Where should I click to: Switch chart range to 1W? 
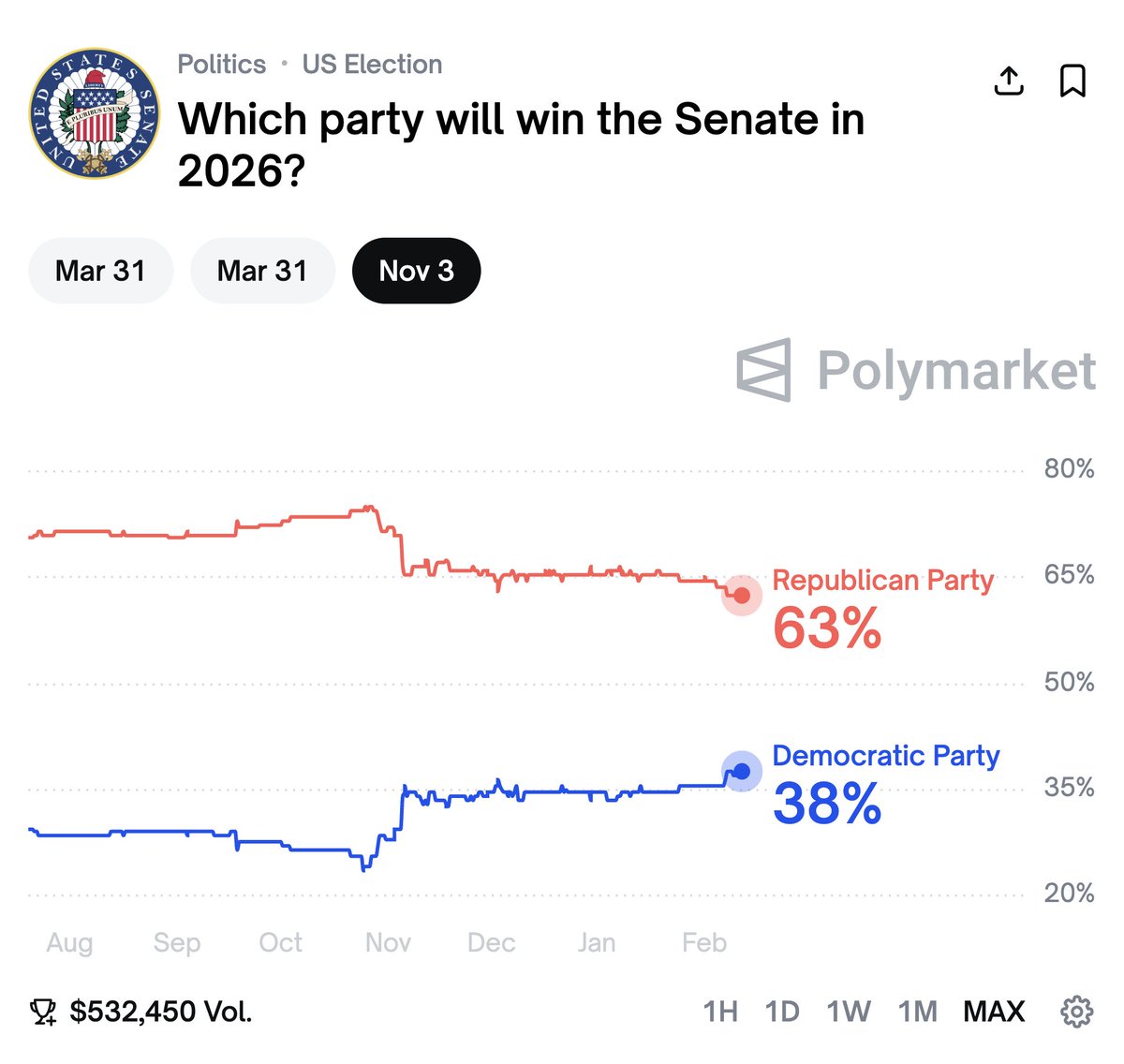point(848,1012)
